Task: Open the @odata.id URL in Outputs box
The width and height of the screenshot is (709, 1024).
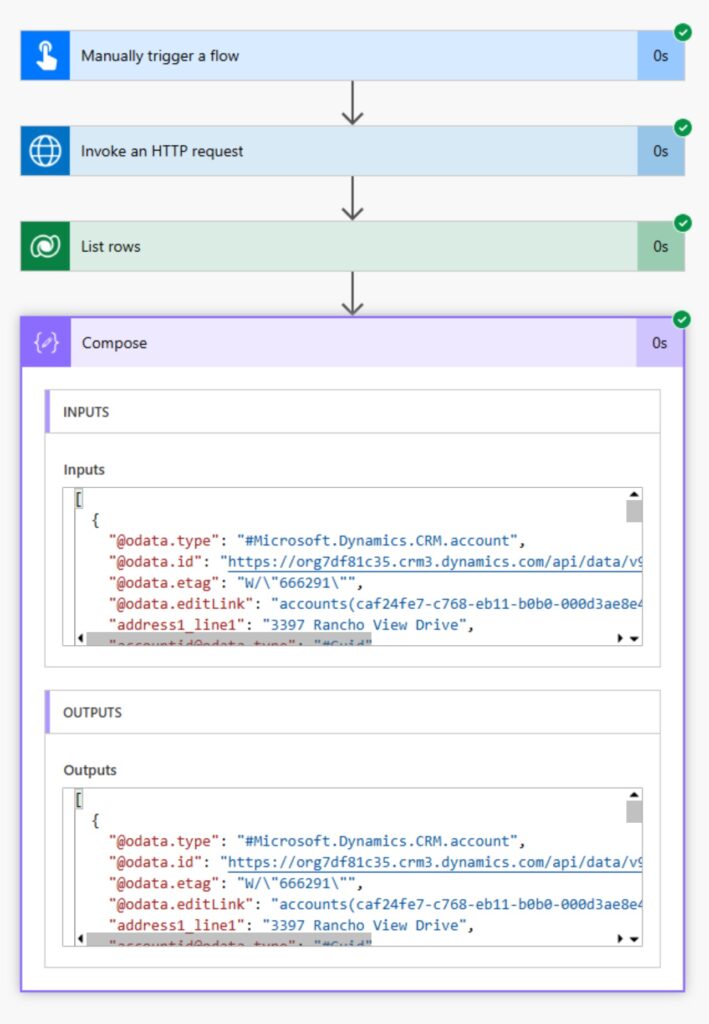Action: [x=434, y=862]
